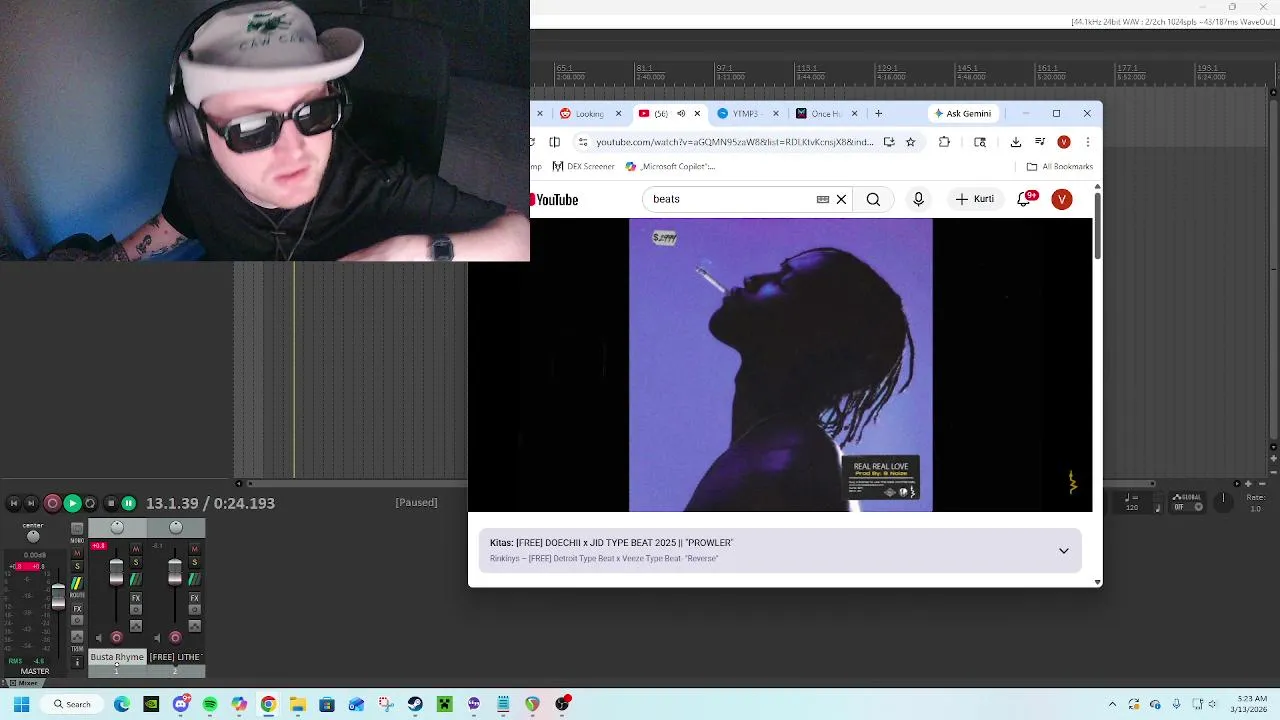This screenshot has height=720, width=1280.
Task: Click the green play button in transport
Action: pos(72,504)
